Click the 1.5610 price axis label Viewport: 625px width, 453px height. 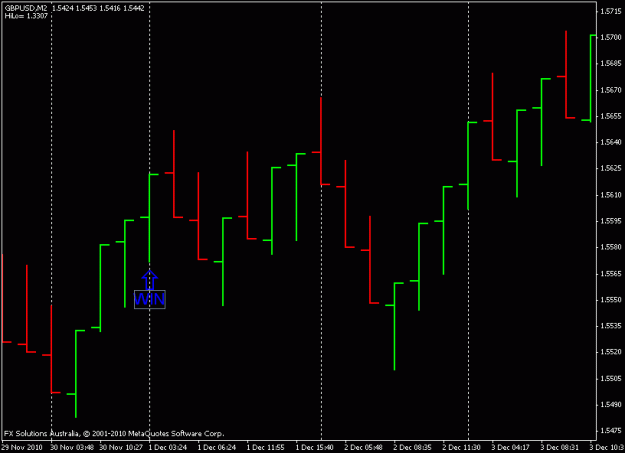[x=611, y=195]
